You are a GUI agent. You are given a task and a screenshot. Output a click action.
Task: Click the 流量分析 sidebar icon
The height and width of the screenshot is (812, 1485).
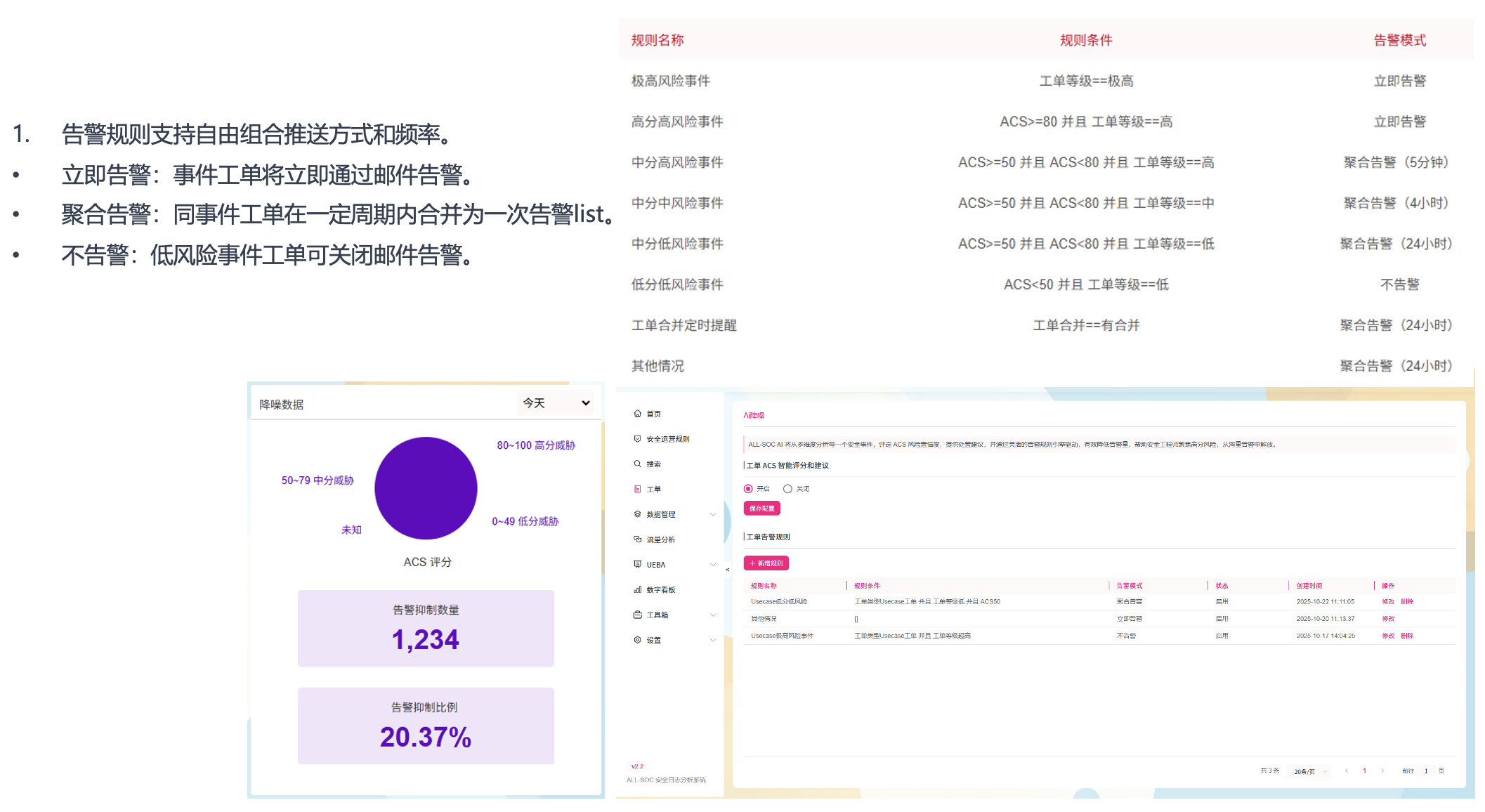(x=637, y=539)
